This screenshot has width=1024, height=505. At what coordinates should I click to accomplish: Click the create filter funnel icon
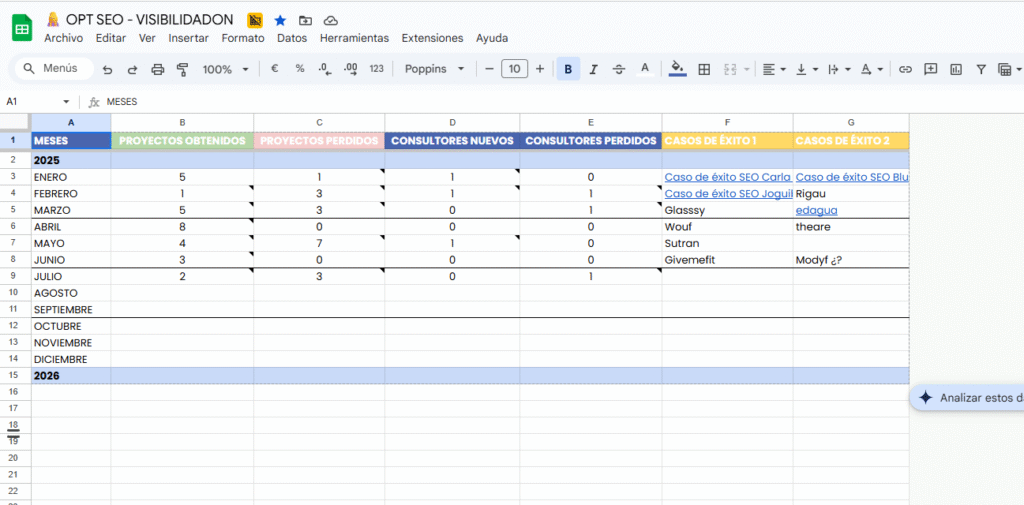tap(980, 69)
